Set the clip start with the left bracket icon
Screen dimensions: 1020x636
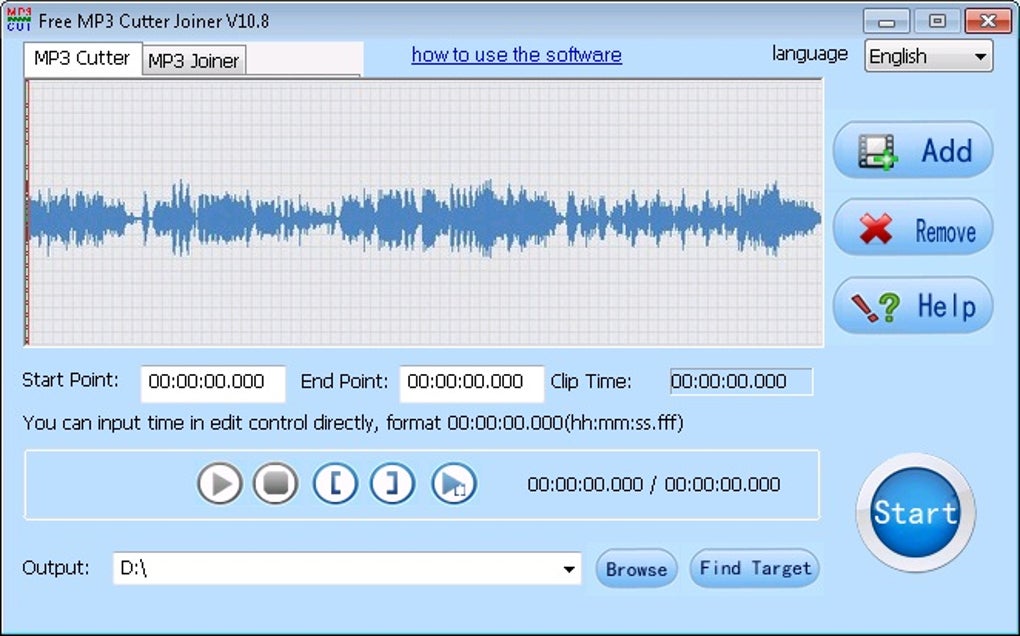pos(335,483)
